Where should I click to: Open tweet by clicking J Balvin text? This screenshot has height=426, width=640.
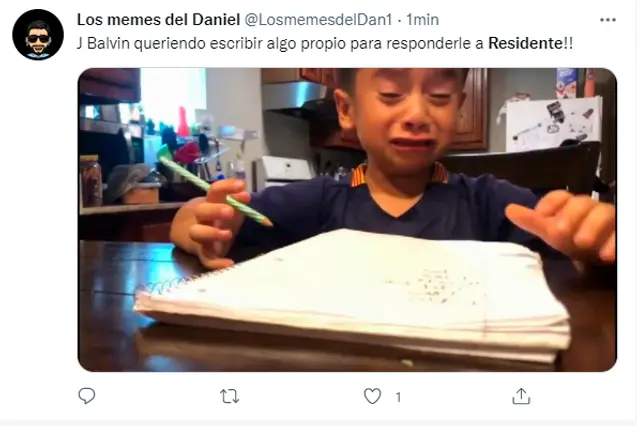[x=104, y=43]
